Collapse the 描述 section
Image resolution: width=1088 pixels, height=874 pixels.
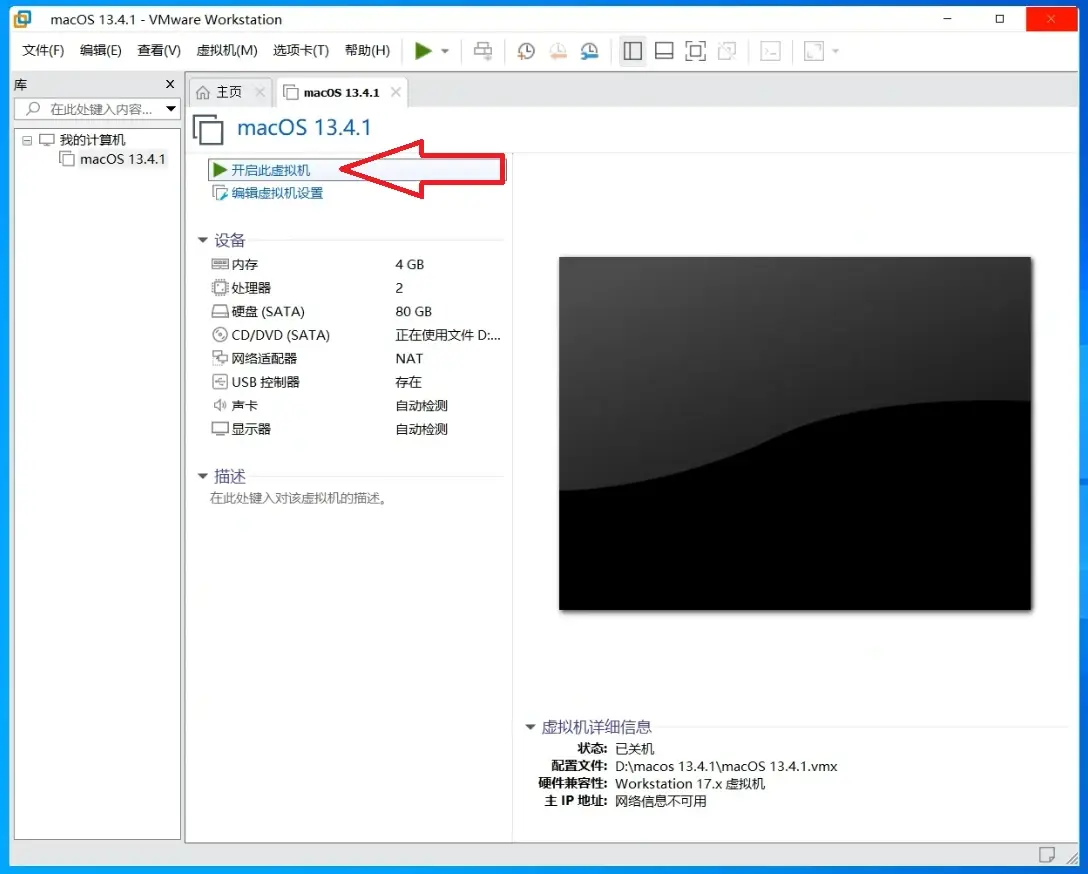click(203, 476)
